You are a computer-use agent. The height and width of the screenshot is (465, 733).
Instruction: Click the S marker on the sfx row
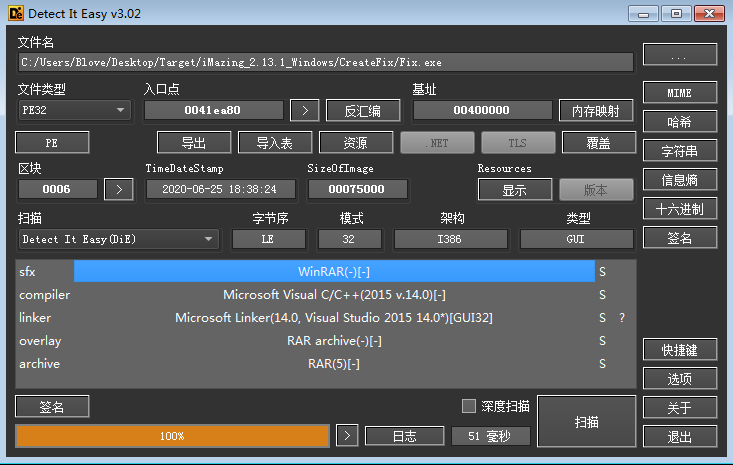pyautogui.click(x=603, y=272)
